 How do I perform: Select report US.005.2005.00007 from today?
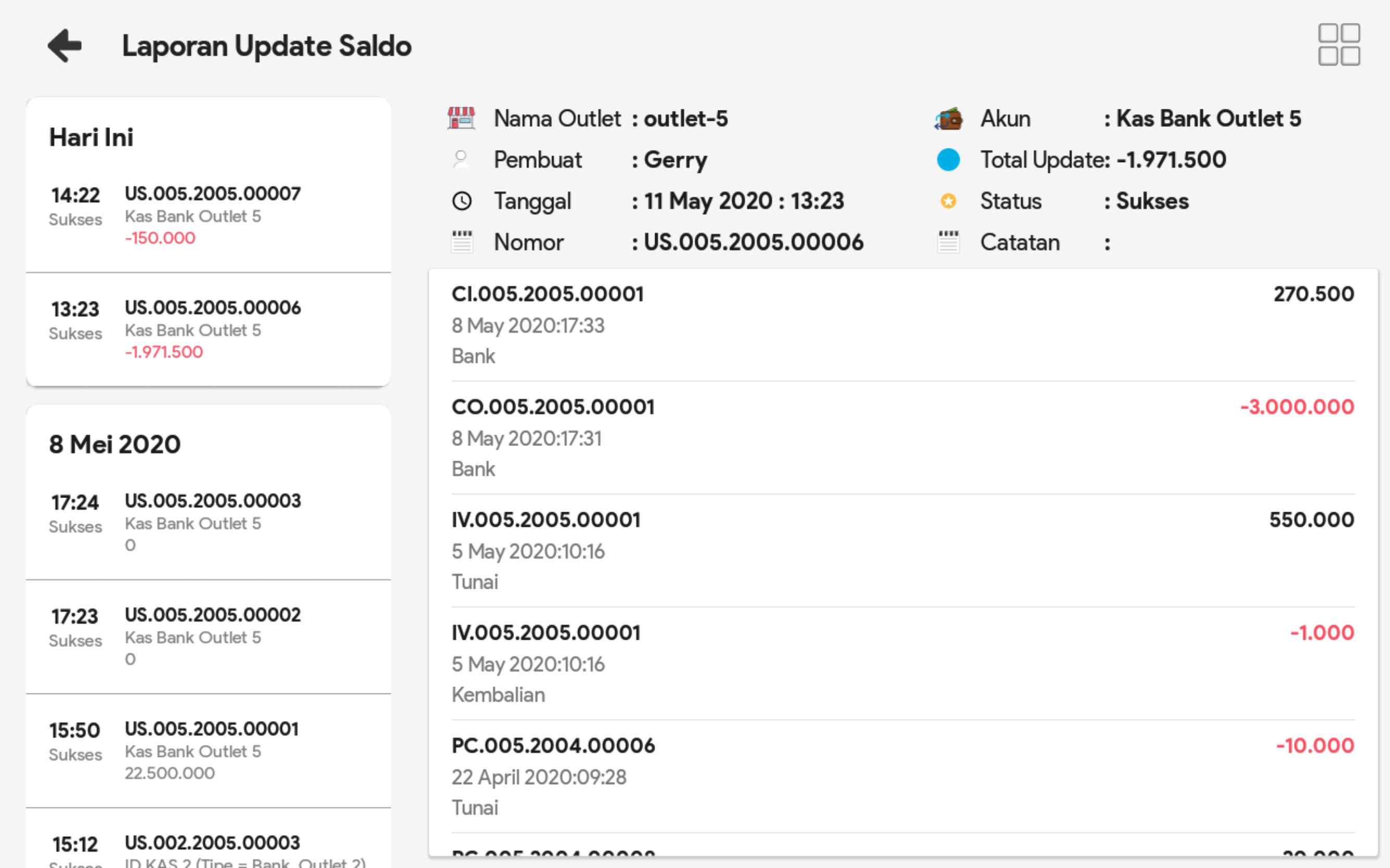click(x=213, y=215)
